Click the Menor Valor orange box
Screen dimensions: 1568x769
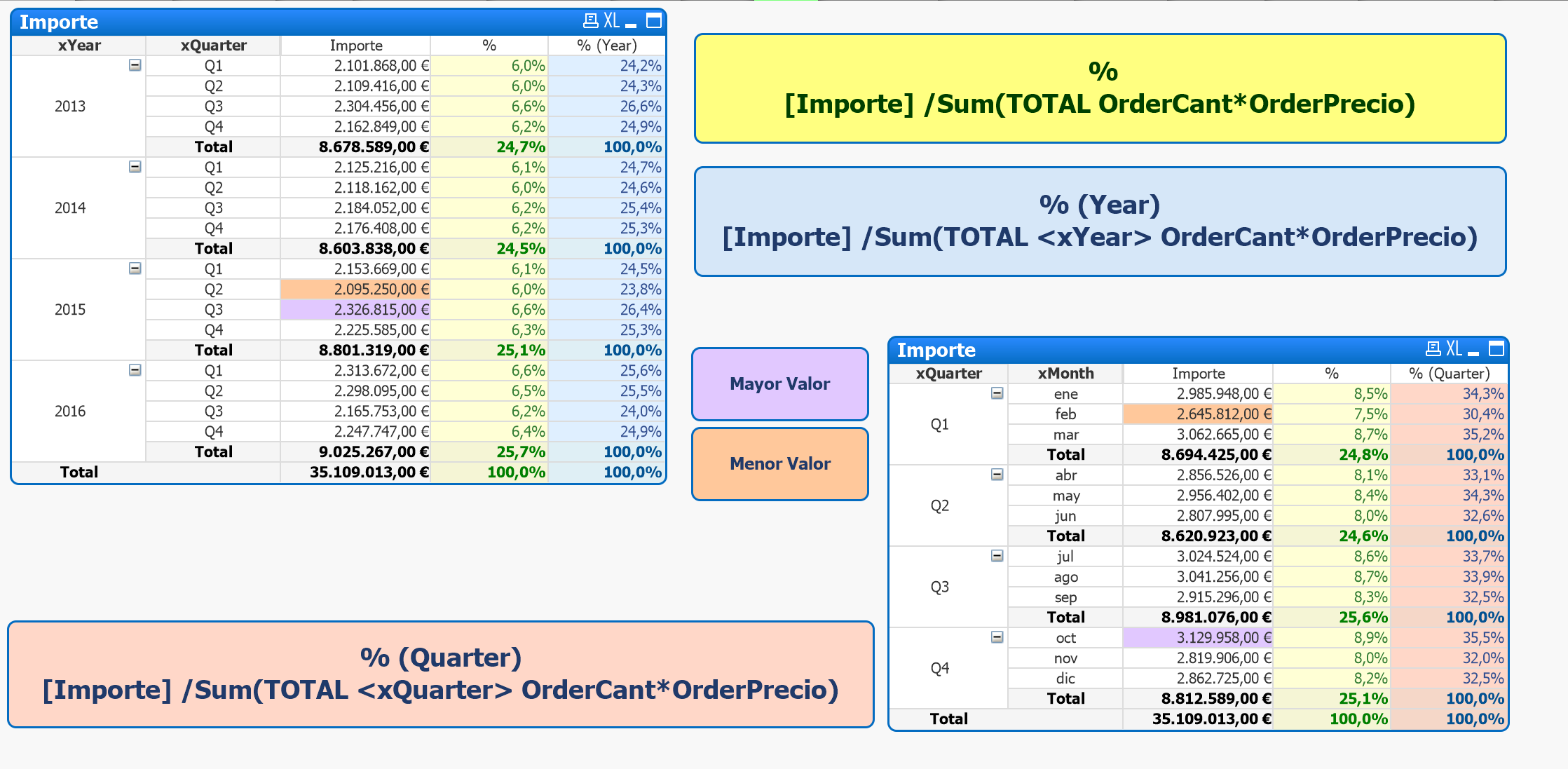point(779,464)
